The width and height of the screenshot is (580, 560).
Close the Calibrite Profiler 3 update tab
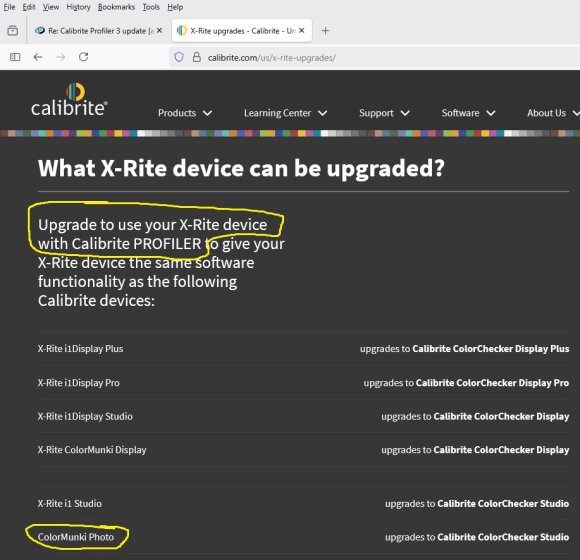159,30
